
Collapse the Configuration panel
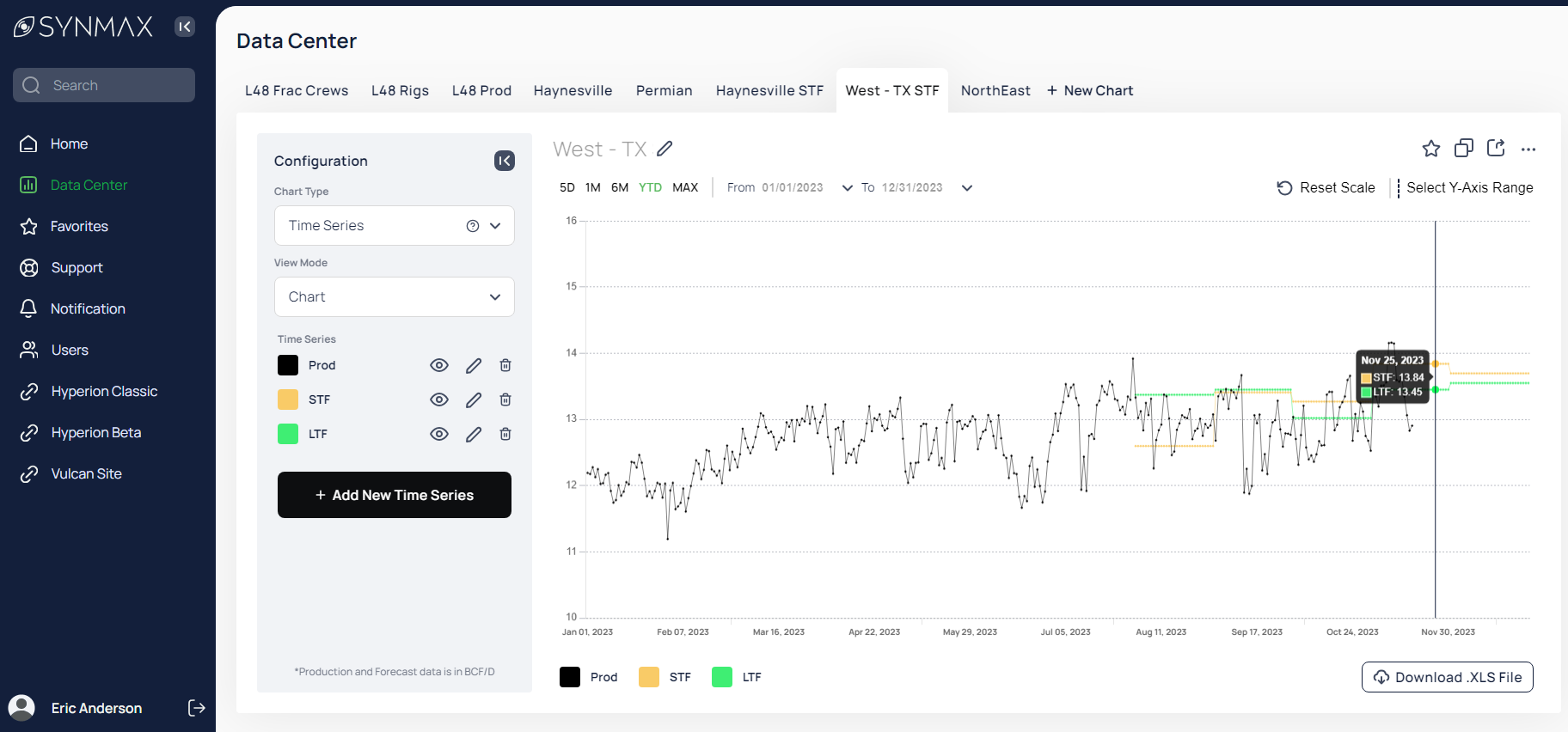(x=505, y=161)
